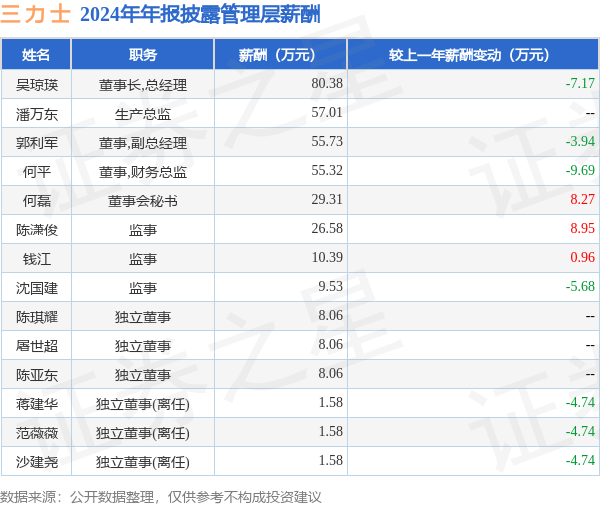The image size is (600, 506).
Task: Click the position 生产总监
Action: pyautogui.click(x=143, y=114)
